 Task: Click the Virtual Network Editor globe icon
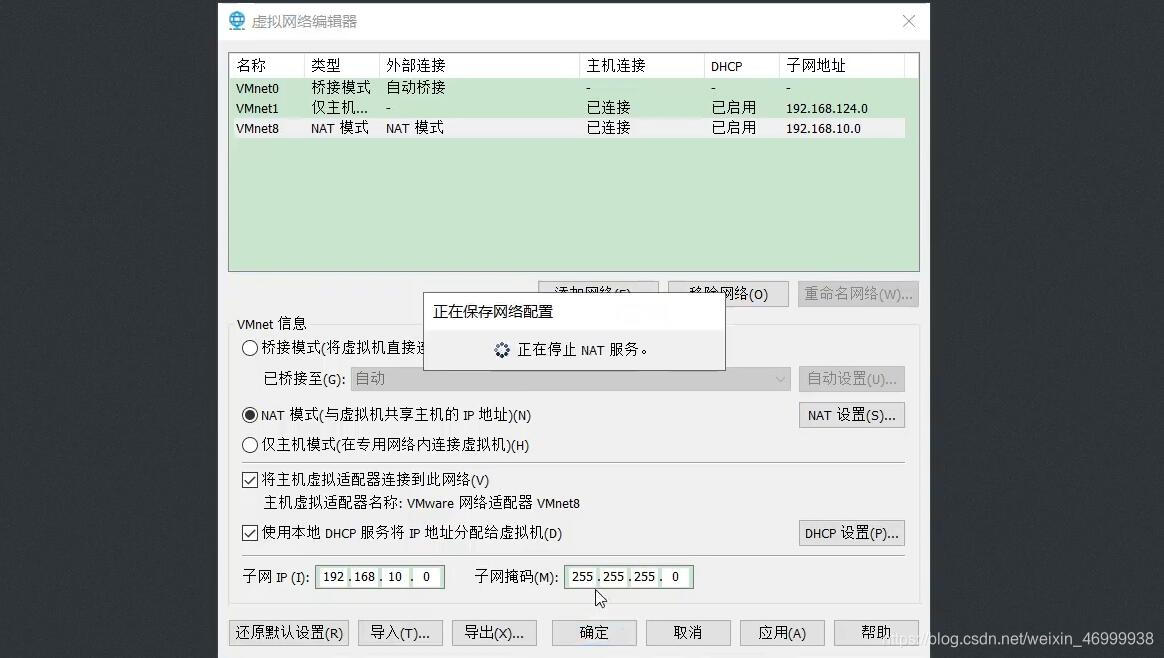[x=237, y=21]
